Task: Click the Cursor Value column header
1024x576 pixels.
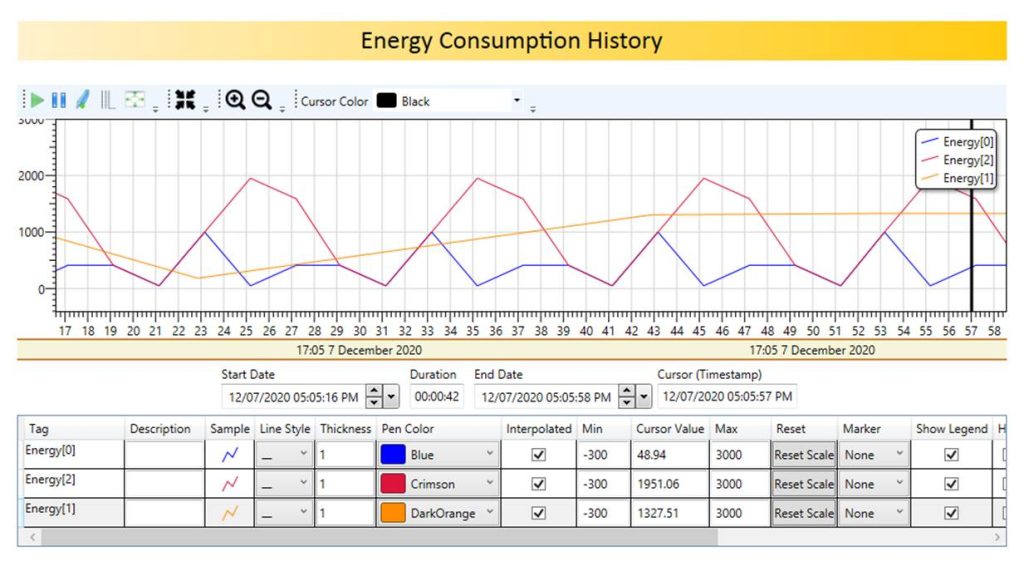Action: [x=670, y=429]
